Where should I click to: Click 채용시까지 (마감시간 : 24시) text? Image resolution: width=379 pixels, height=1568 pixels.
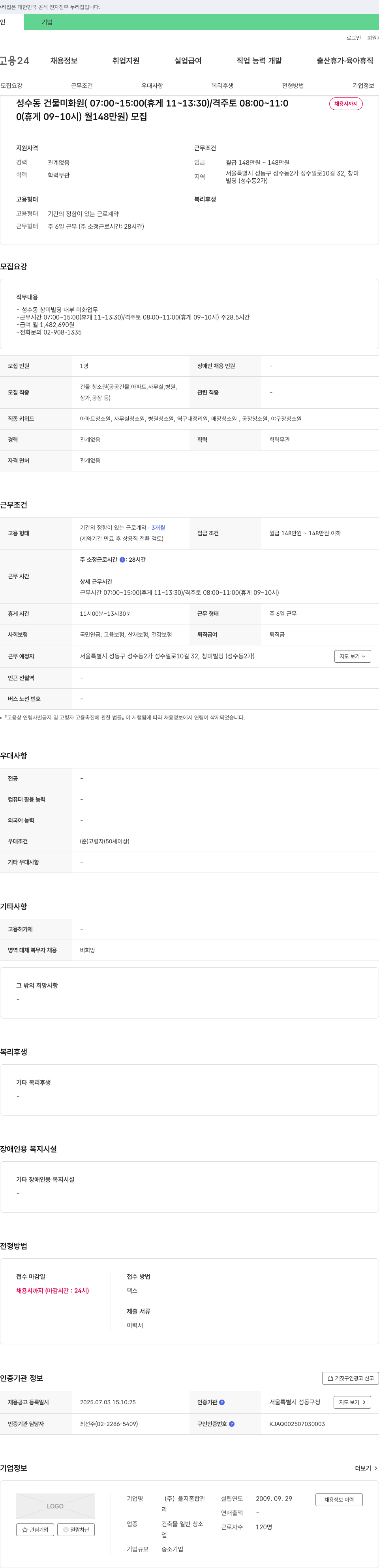(x=53, y=1290)
